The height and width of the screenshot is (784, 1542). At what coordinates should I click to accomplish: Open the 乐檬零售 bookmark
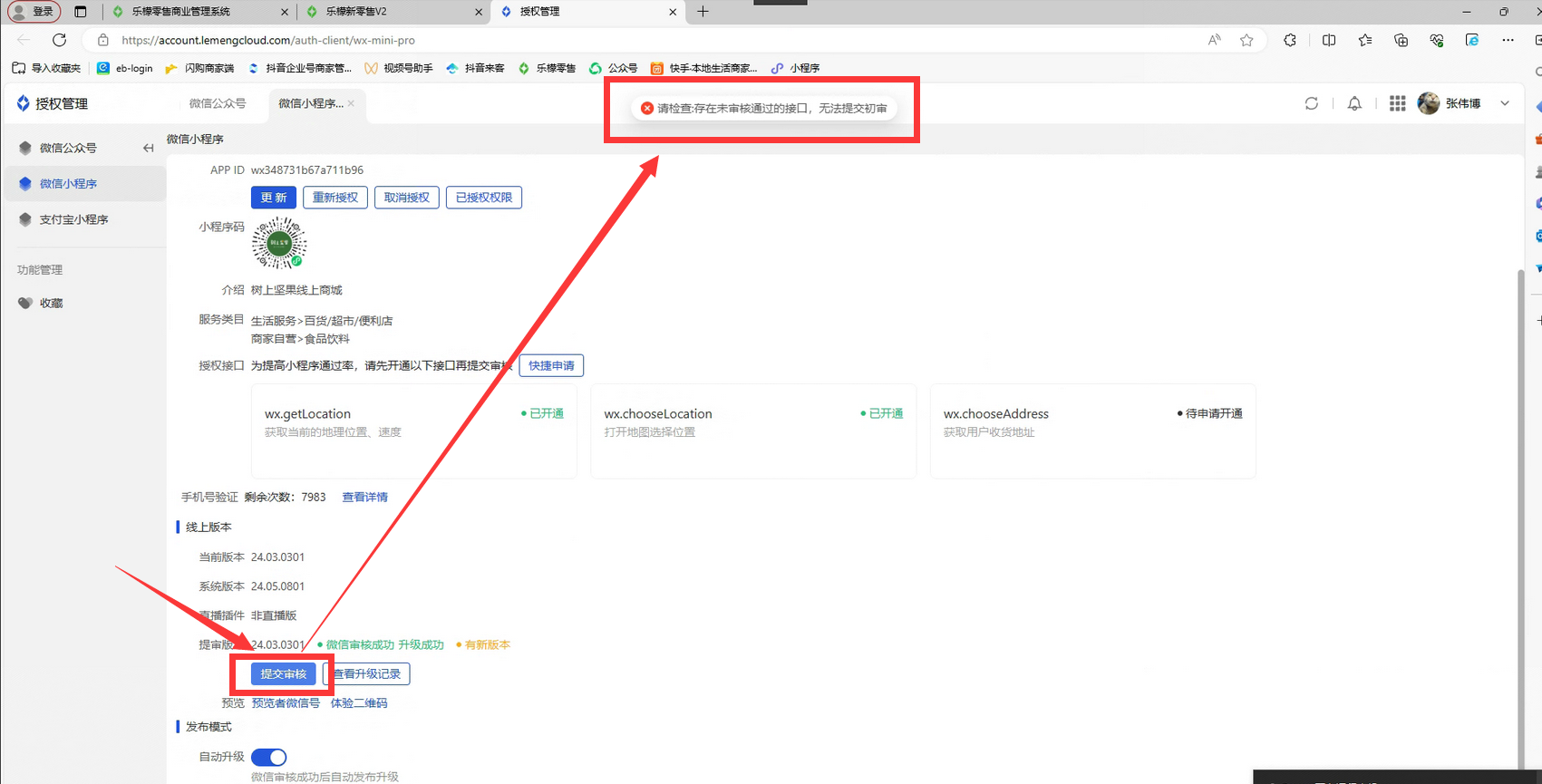click(x=547, y=68)
